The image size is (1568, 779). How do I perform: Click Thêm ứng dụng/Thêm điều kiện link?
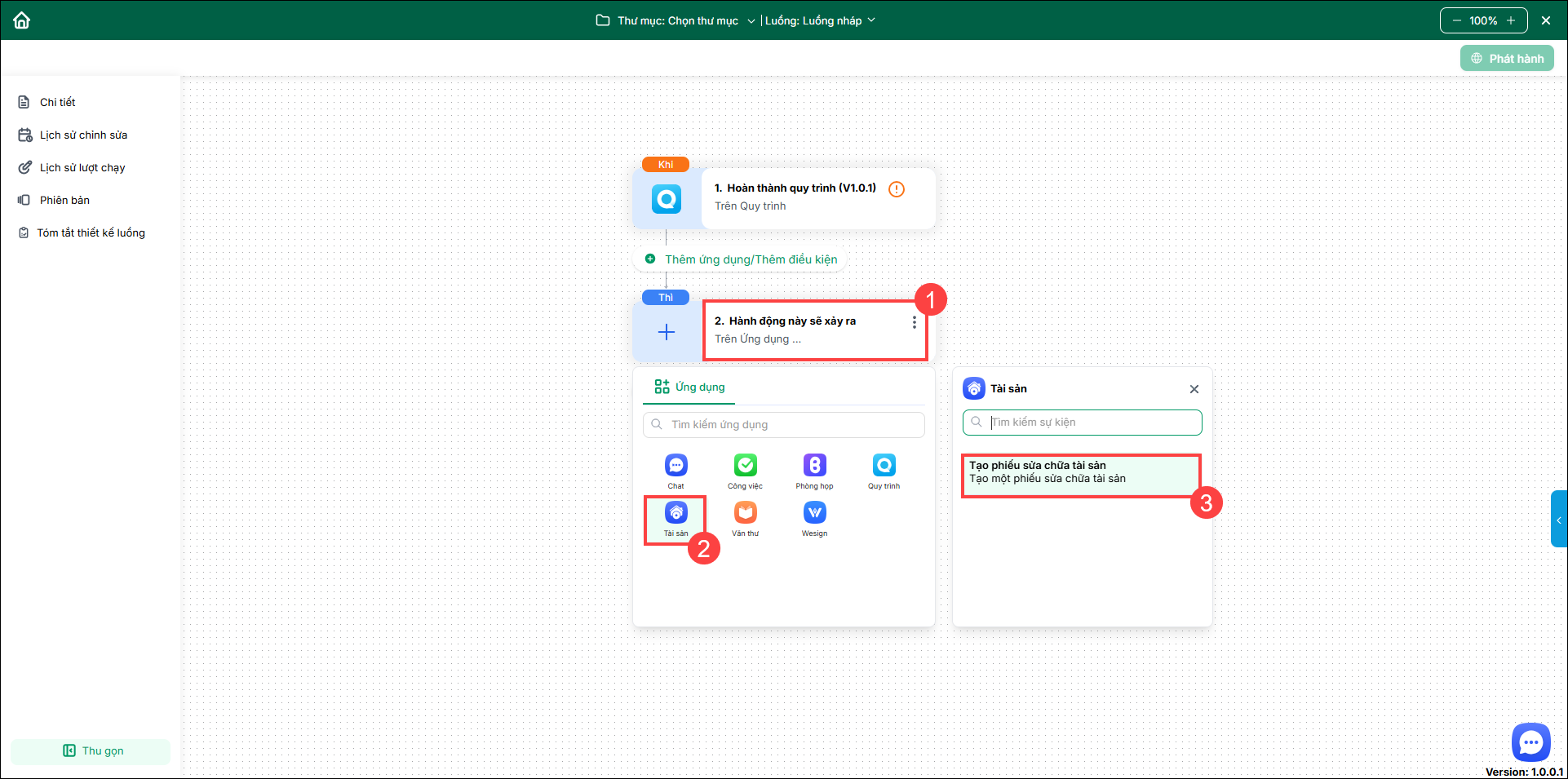(x=751, y=259)
